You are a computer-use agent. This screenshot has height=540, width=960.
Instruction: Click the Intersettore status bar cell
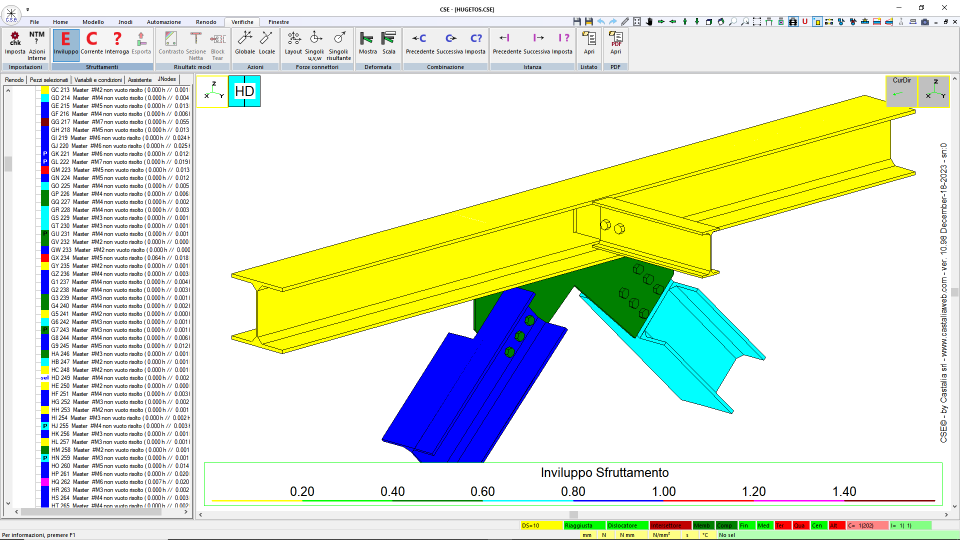coord(670,525)
